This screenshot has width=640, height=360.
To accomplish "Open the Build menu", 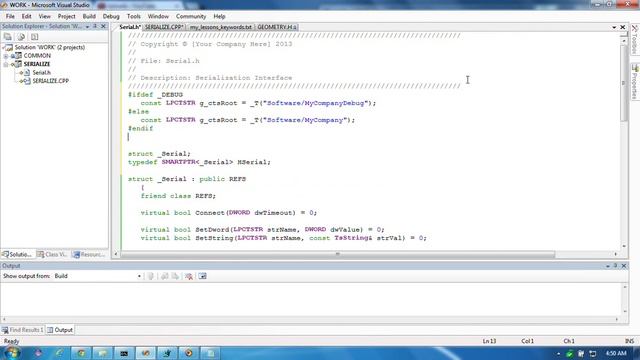I will (x=89, y=16).
